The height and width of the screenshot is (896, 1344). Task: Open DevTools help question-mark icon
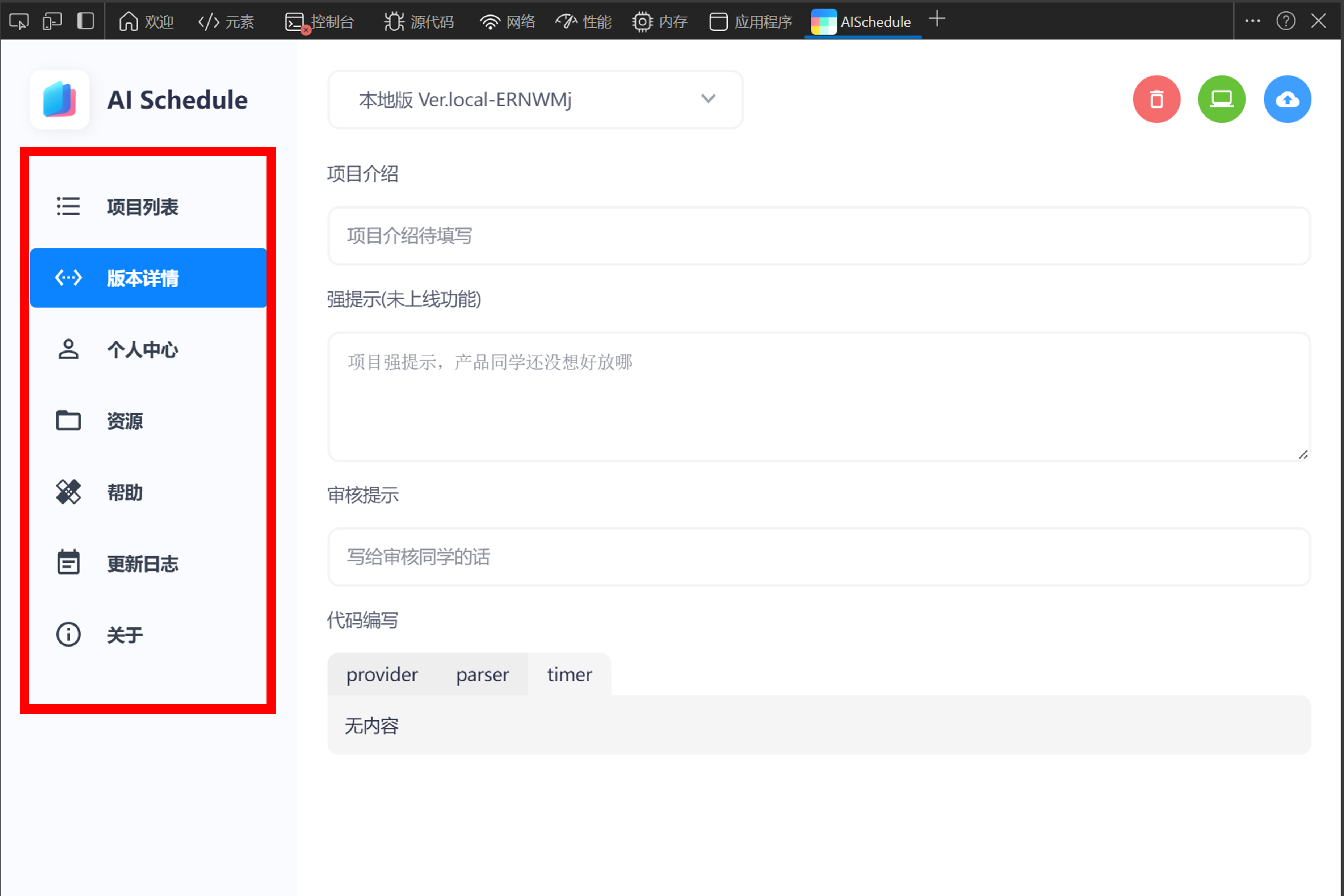tap(1285, 22)
